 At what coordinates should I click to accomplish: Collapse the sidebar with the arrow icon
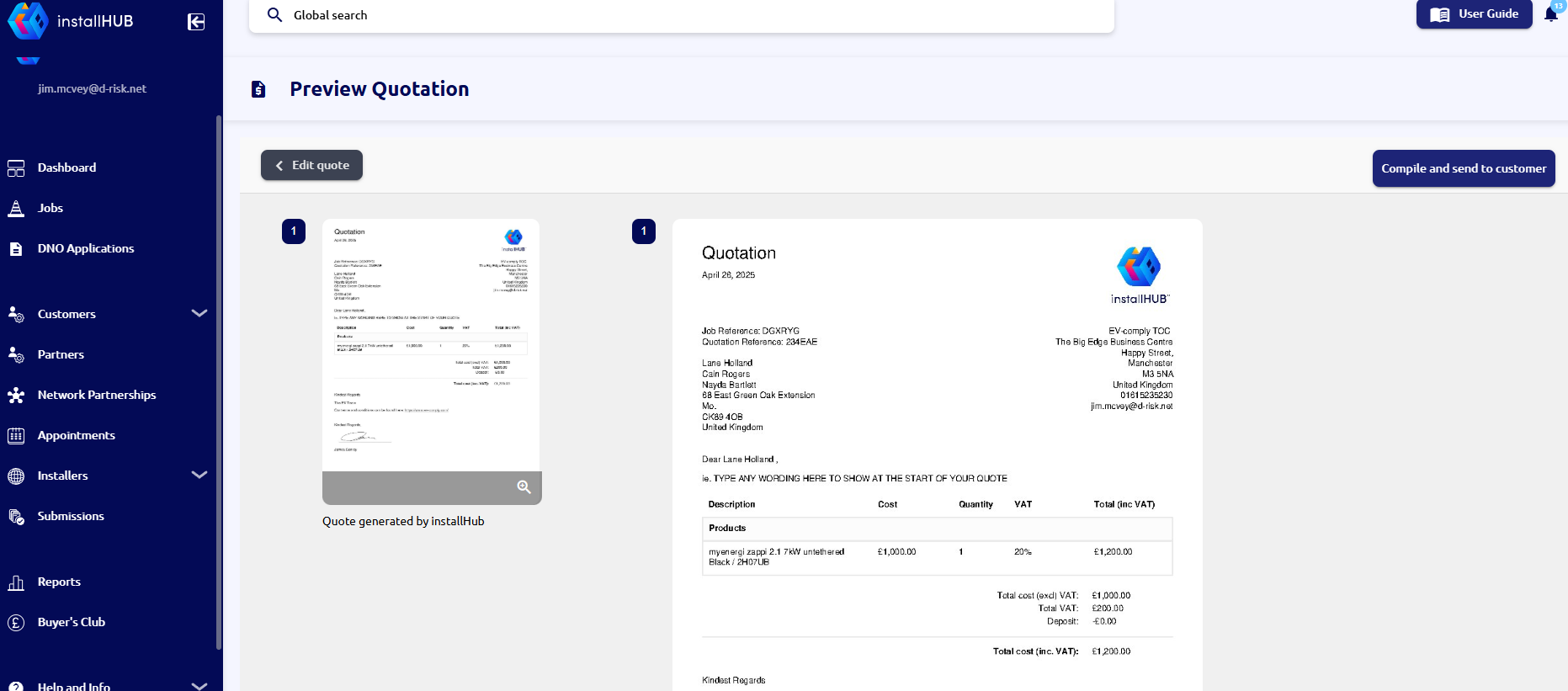point(196,22)
